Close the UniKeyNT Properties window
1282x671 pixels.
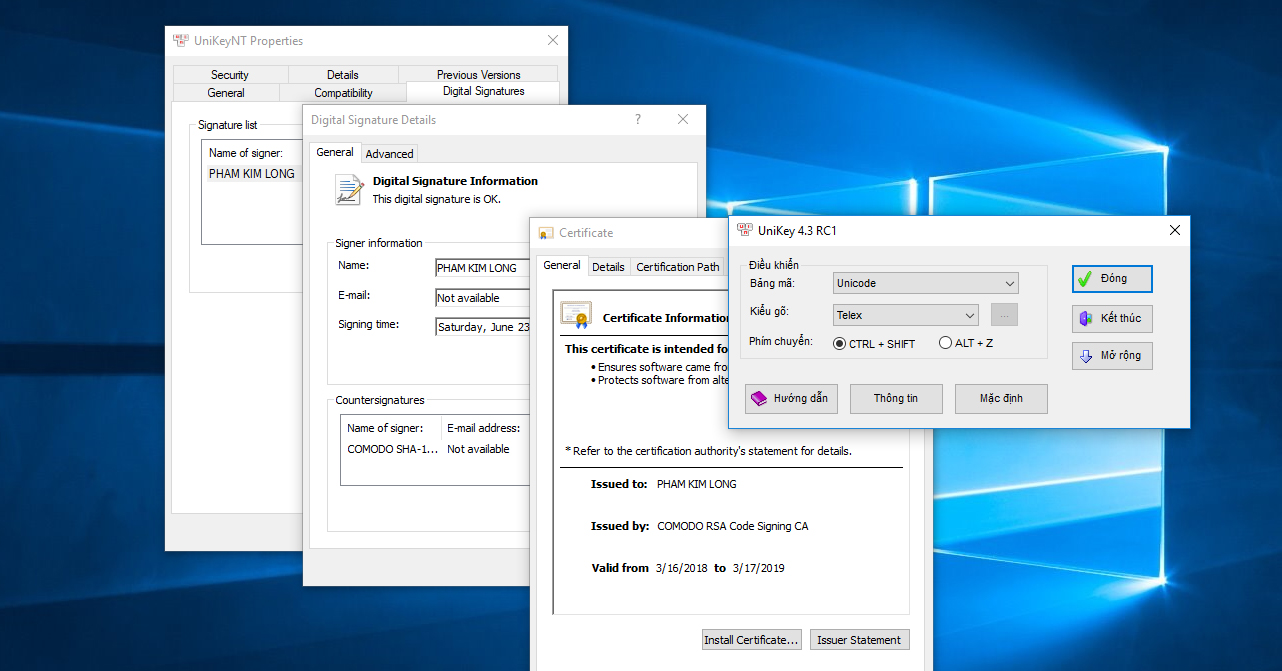point(553,41)
